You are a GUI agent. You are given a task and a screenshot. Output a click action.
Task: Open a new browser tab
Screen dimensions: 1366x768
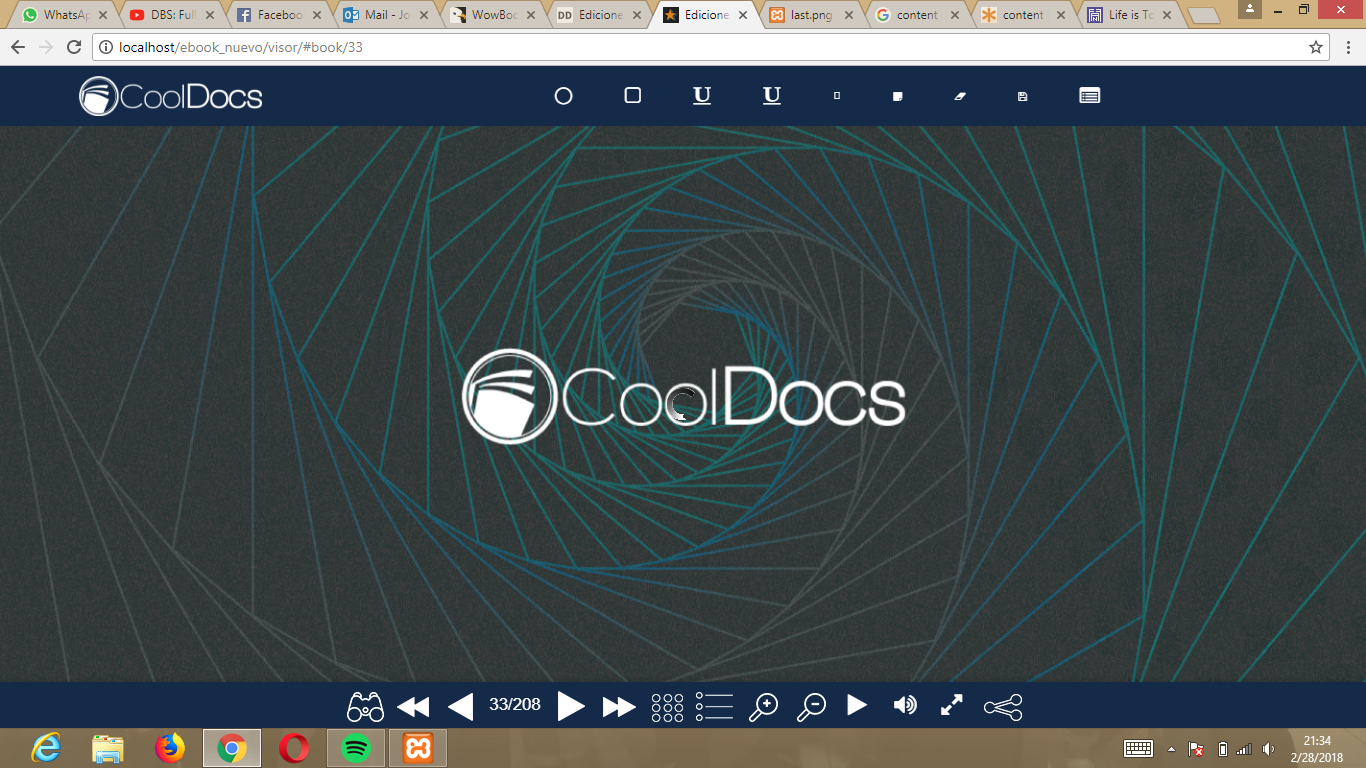point(1204,15)
